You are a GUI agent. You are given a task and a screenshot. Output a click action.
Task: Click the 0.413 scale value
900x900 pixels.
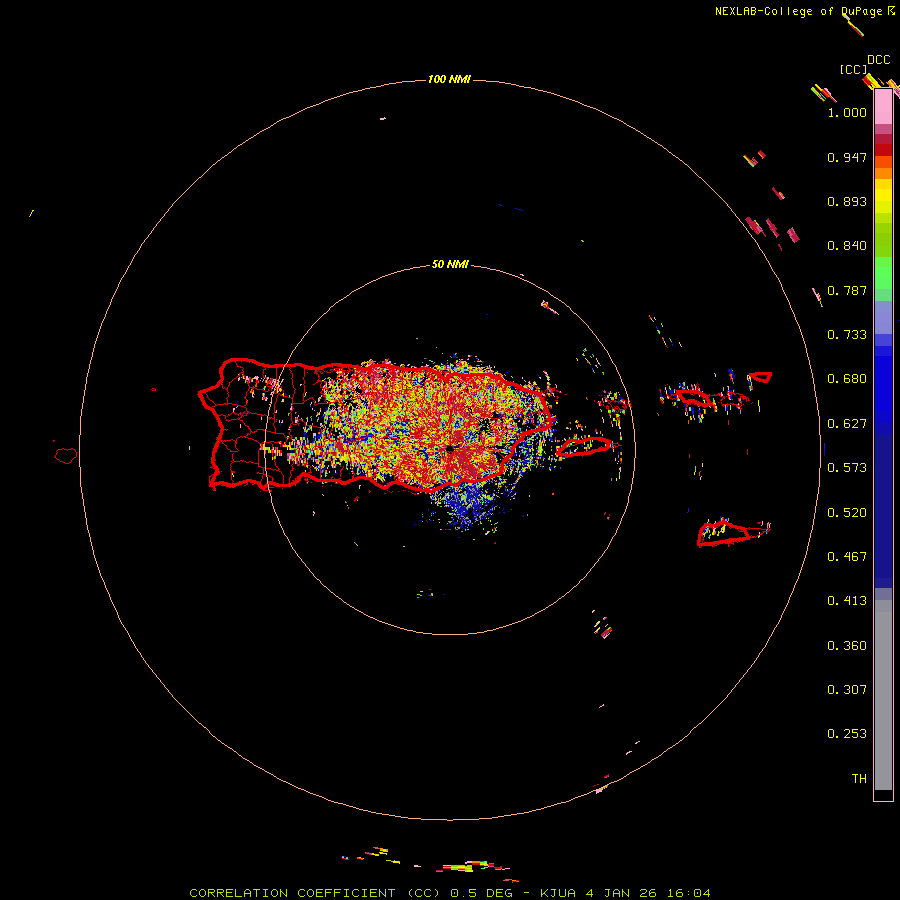[x=847, y=601]
